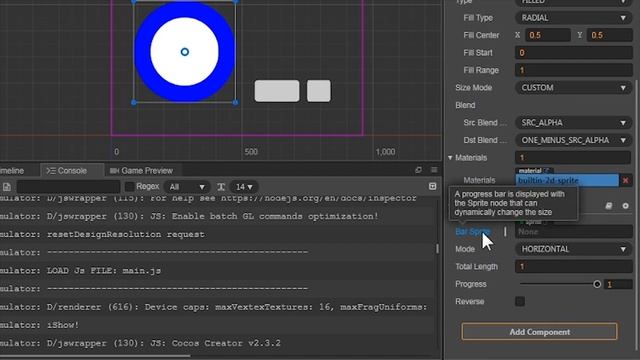Screen dimensions: 640x360
Task: Click the bottom-left resize handle of the sprite
Action: 134,102
